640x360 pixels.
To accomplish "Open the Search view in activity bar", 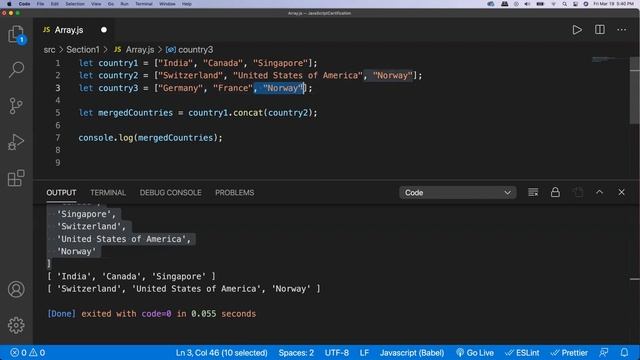I will pyautogui.click(x=16, y=70).
